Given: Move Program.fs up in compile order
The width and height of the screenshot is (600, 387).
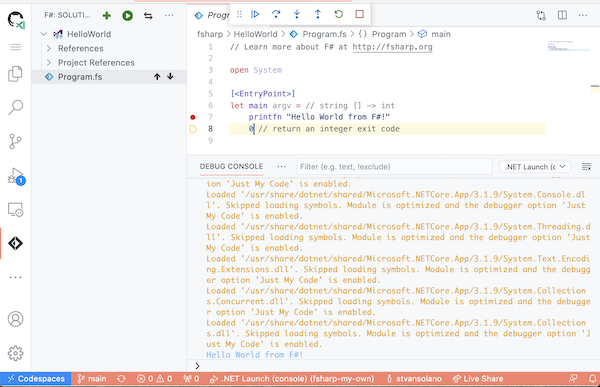Looking at the screenshot, I should point(157,77).
